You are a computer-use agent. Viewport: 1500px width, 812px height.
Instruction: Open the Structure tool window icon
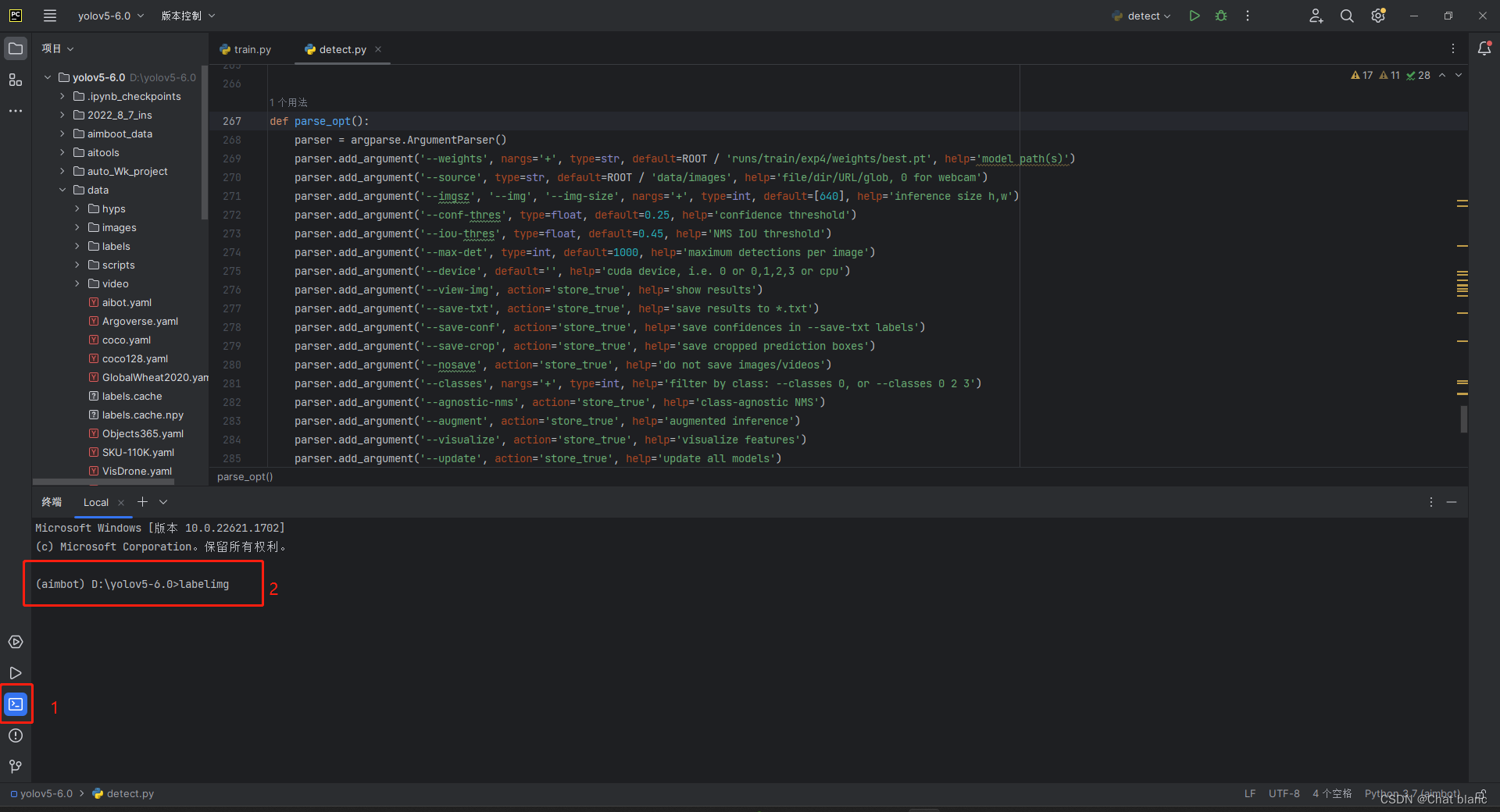click(x=16, y=80)
